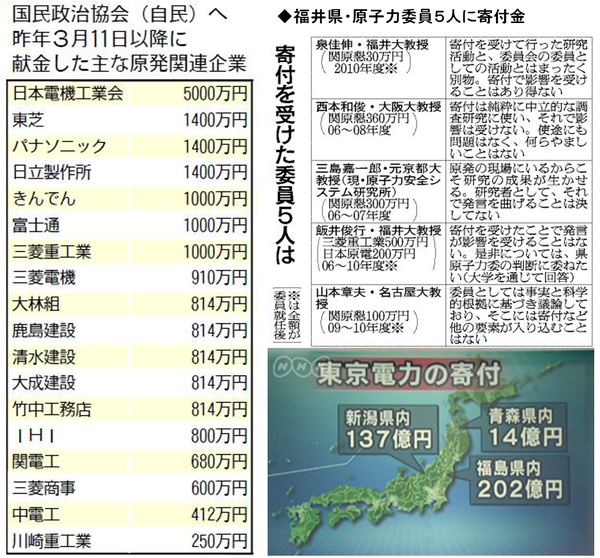The image size is (600, 558).
Task: Click the 600万円 amount
Action: tap(219, 488)
